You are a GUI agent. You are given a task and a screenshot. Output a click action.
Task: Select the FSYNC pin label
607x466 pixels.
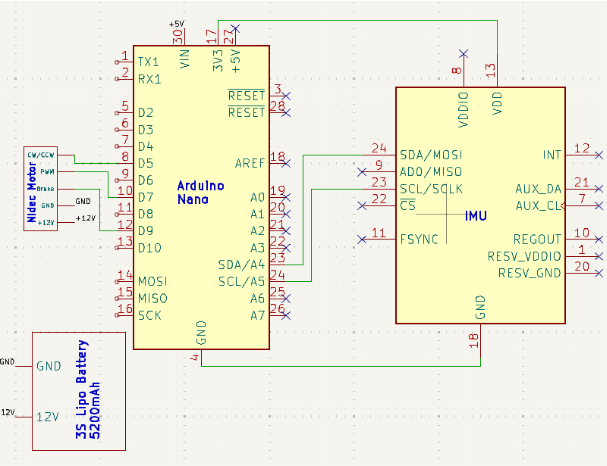point(419,239)
